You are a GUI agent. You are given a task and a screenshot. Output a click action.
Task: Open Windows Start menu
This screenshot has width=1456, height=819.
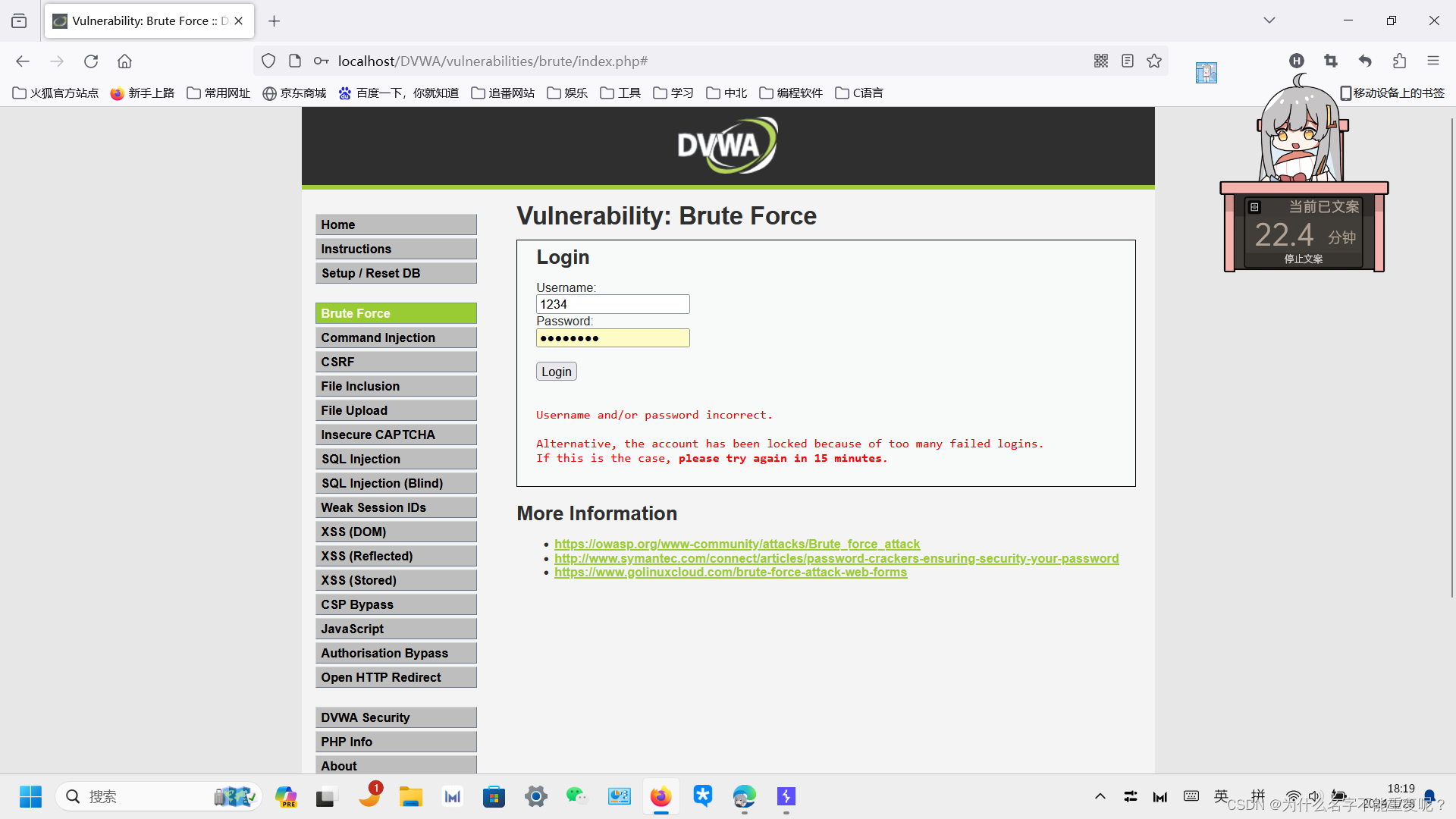30,796
